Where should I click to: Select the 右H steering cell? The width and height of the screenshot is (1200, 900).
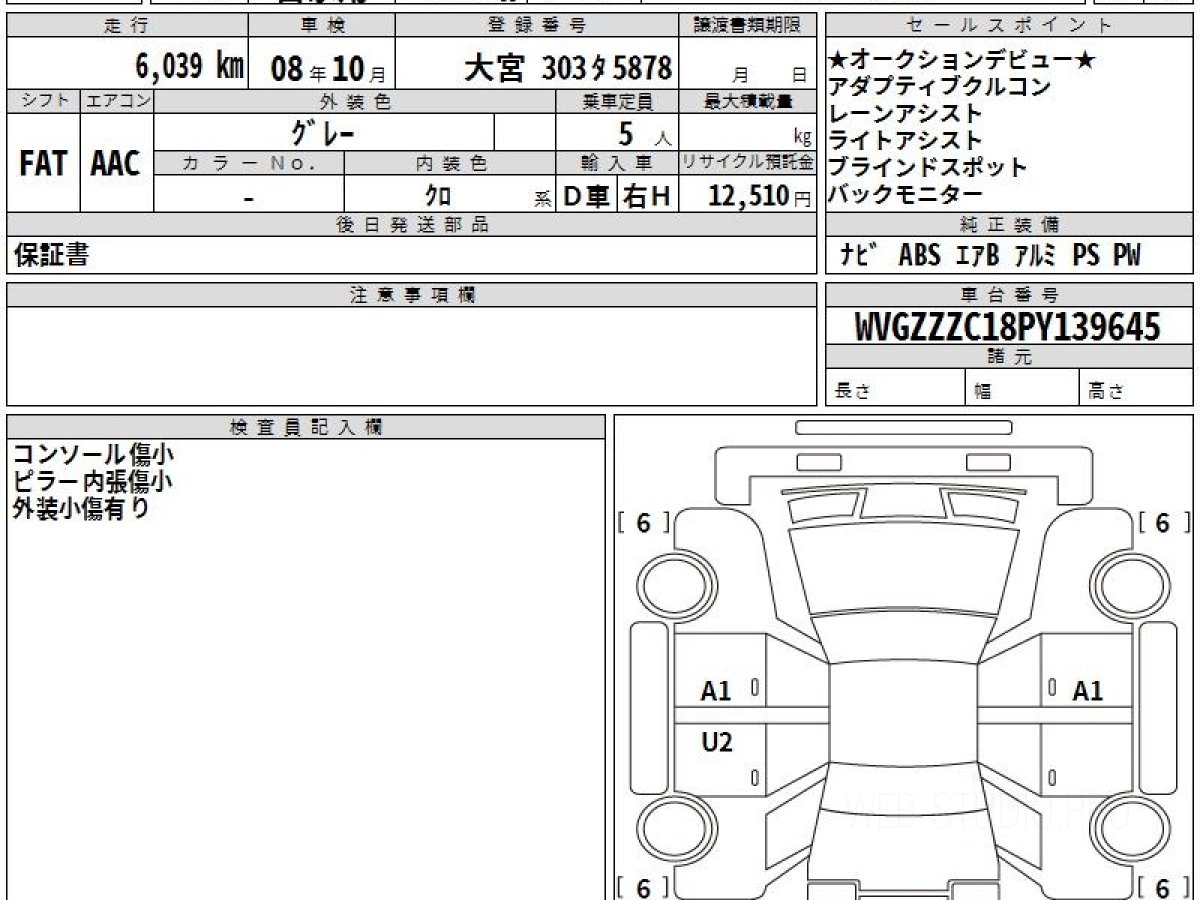(647, 197)
